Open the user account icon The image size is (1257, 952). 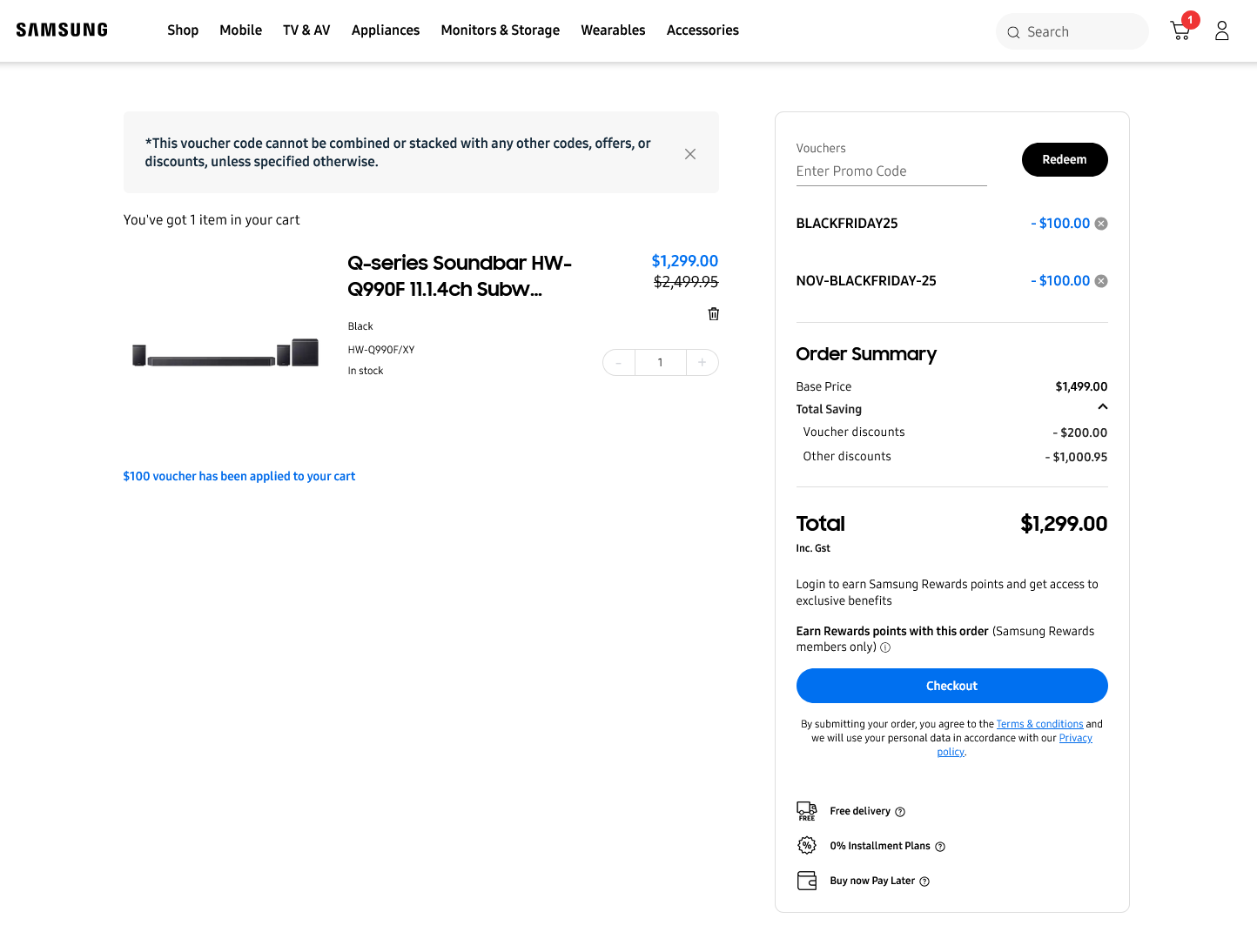1221,31
